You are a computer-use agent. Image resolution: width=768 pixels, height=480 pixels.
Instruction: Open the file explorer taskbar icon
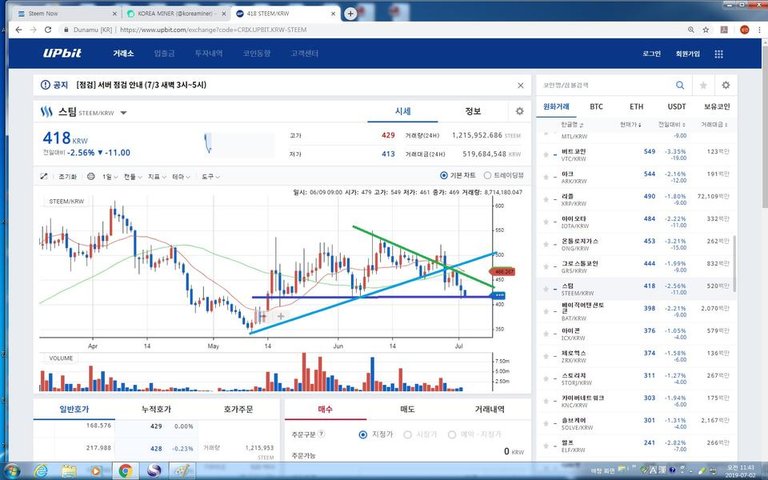[69, 471]
